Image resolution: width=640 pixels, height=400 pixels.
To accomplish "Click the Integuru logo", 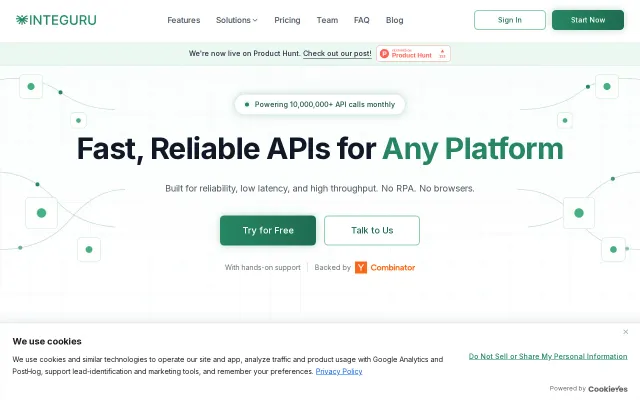I will [x=56, y=20].
